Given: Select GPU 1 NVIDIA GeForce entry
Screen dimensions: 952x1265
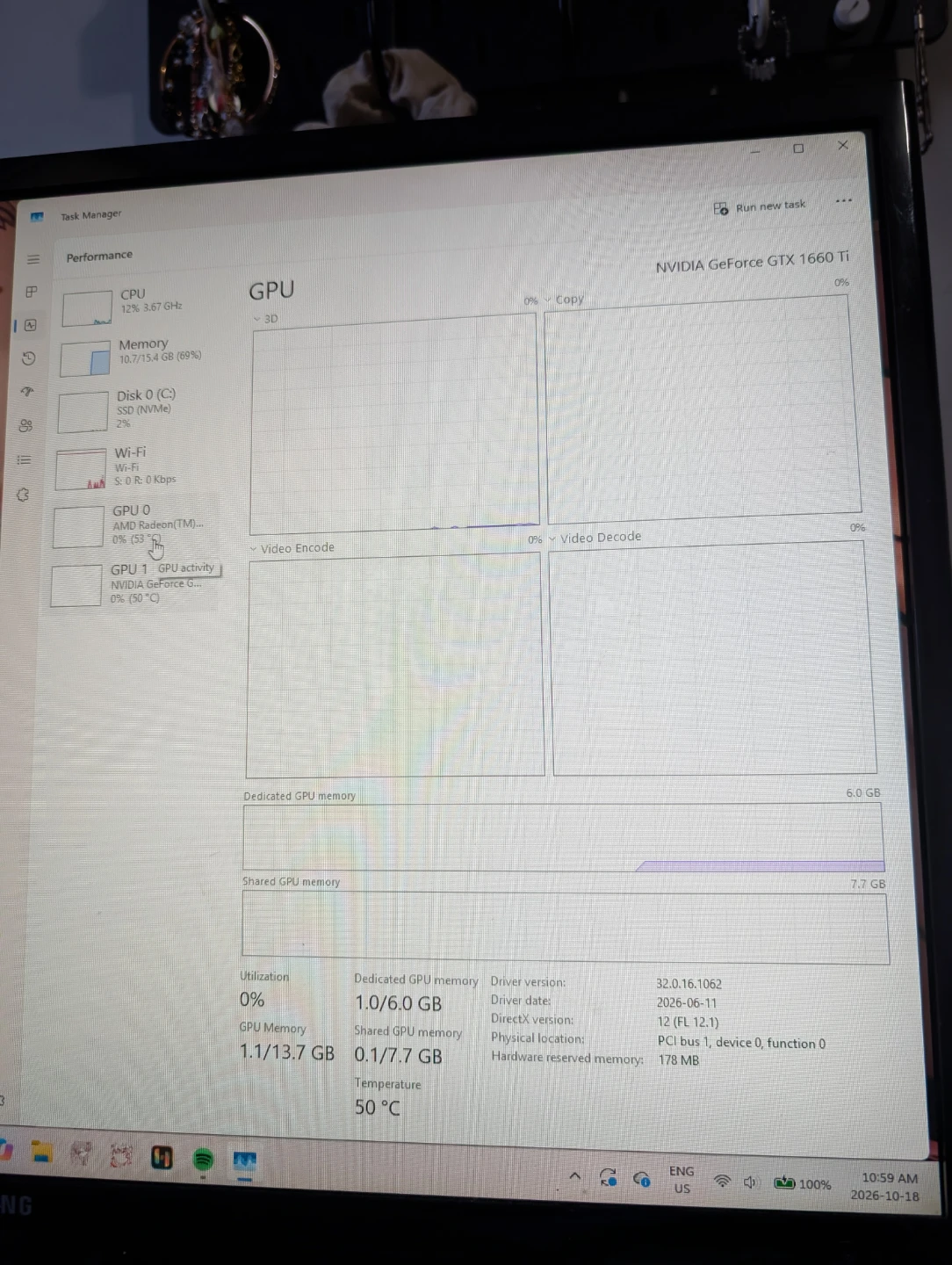Looking at the screenshot, I should [132, 584].
